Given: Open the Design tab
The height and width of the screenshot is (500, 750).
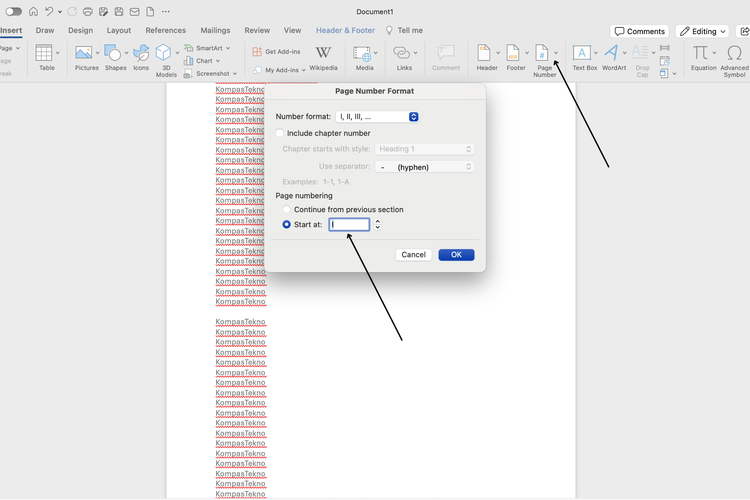Looking at the screenshot, I should 80,31.
